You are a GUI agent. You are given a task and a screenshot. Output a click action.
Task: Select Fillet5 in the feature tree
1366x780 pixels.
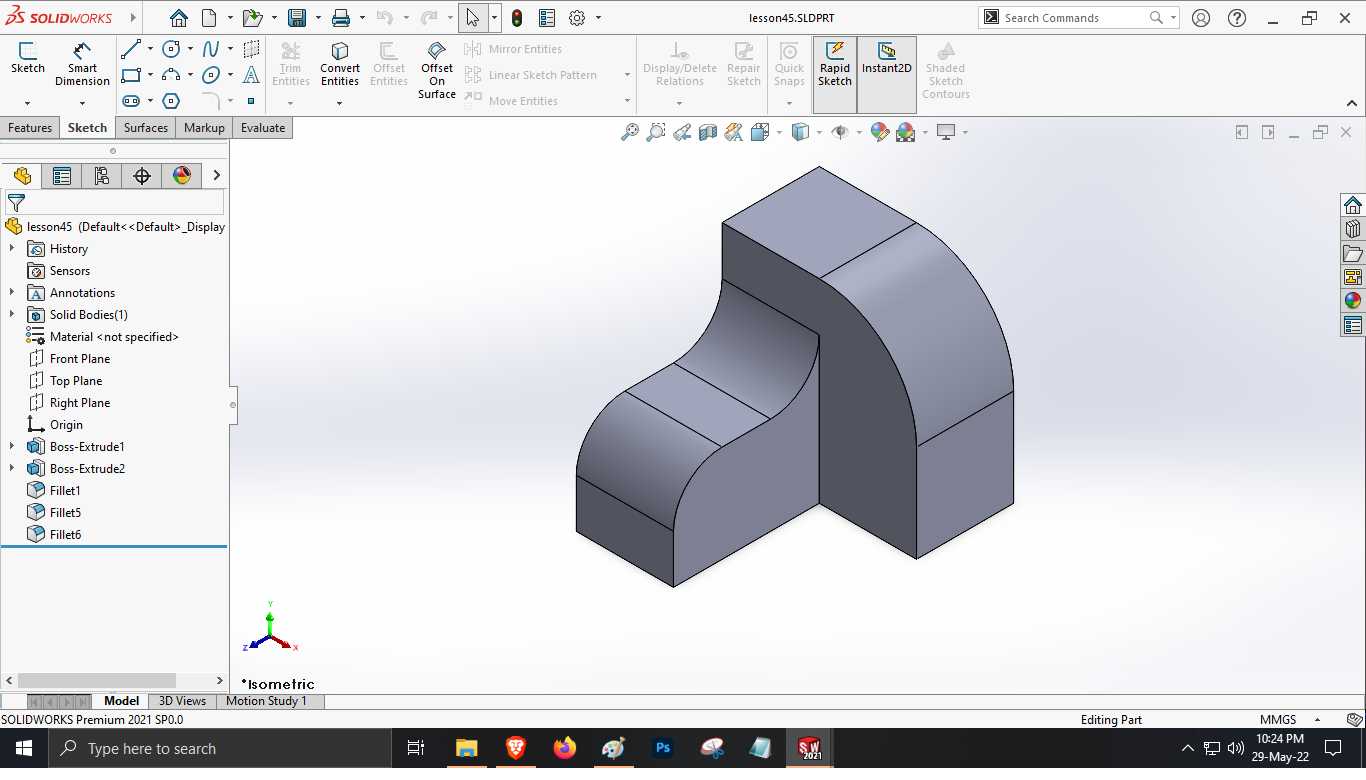(x=65, y=512)
